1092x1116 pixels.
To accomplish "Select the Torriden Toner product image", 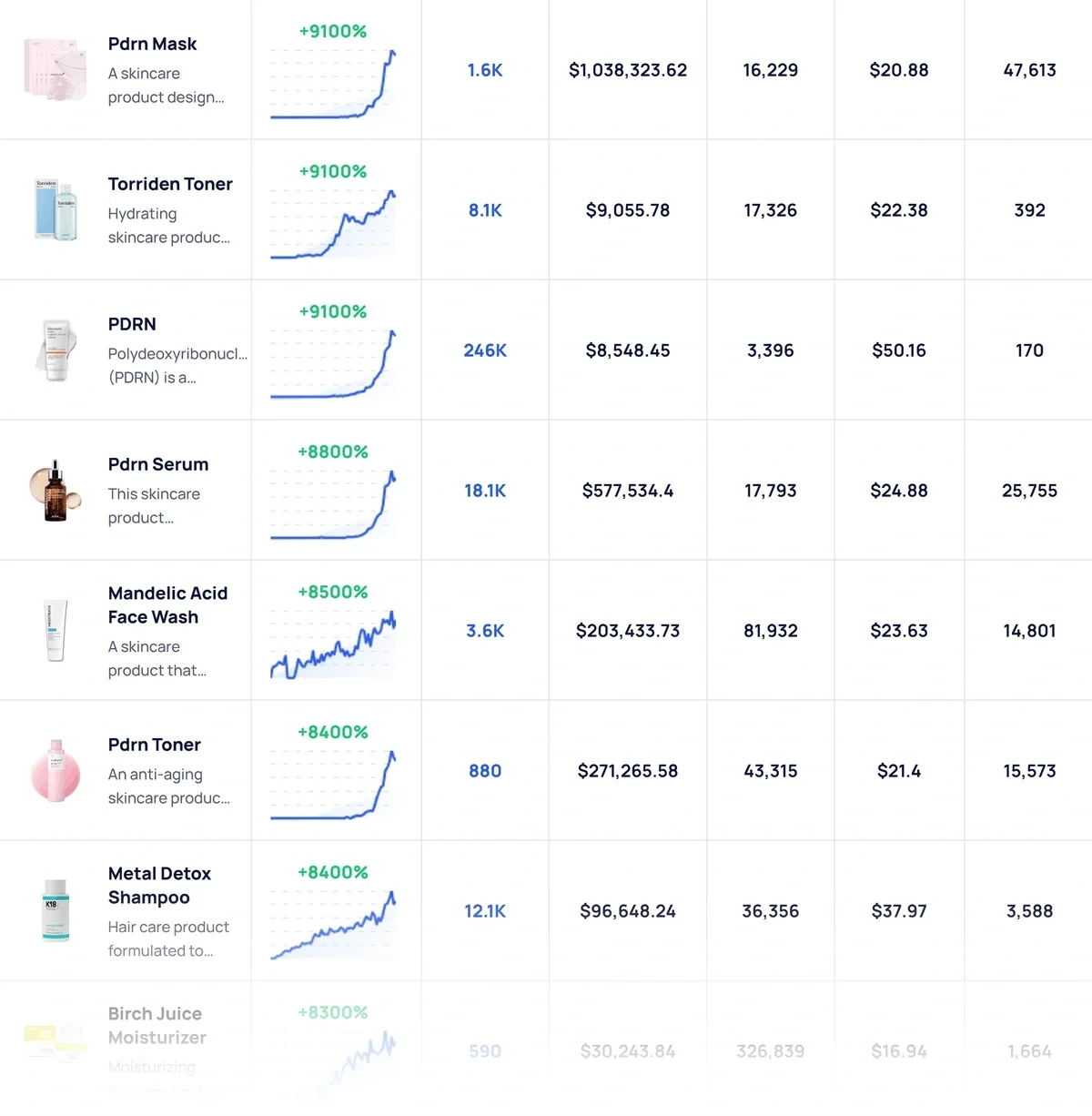I will [56, 208].
